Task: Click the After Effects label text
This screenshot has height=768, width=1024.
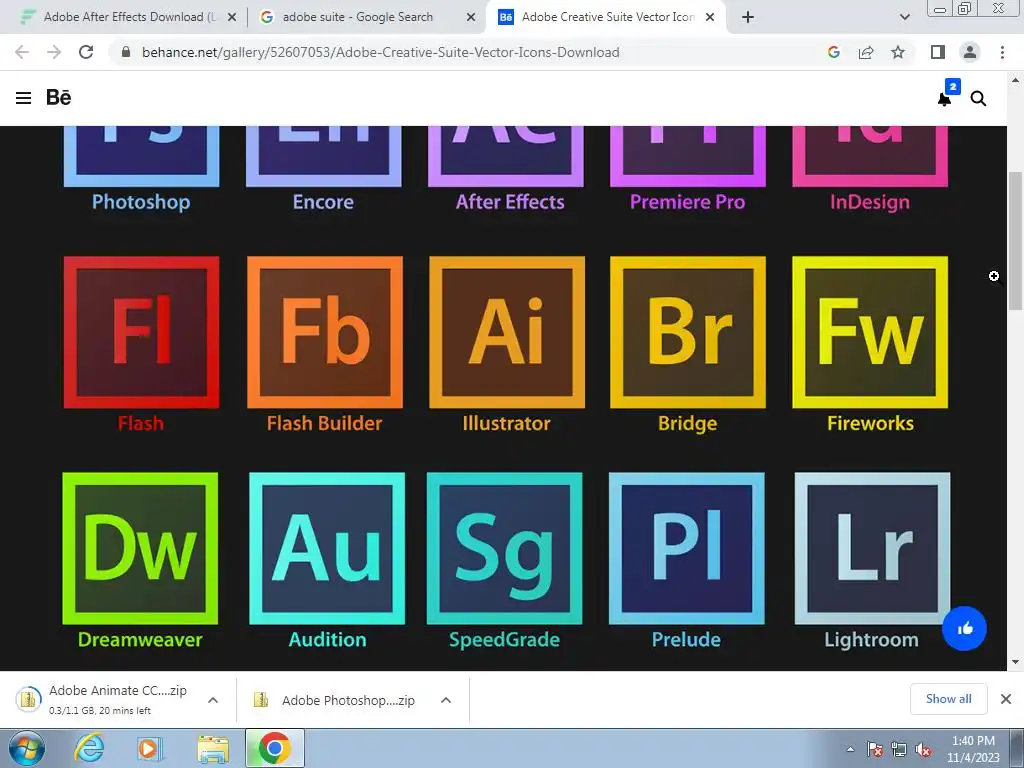Action: pyautogui.click(x=510, y=202)
